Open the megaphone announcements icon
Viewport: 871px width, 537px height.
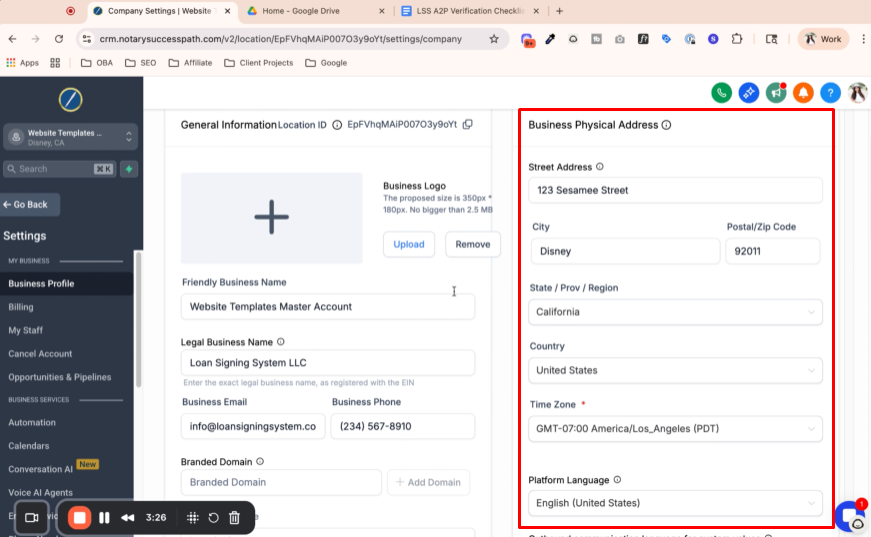coord(775,93)
